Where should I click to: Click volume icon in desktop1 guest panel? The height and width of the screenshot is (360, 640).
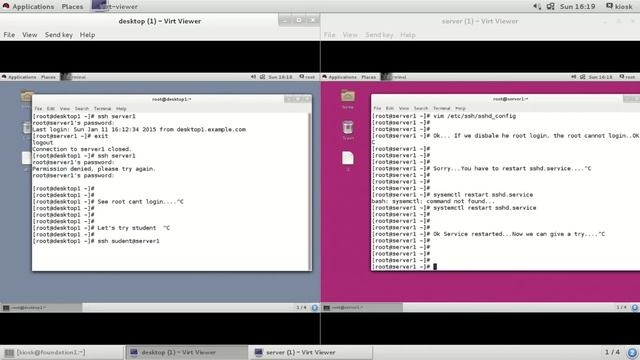(x=253, y=77)
